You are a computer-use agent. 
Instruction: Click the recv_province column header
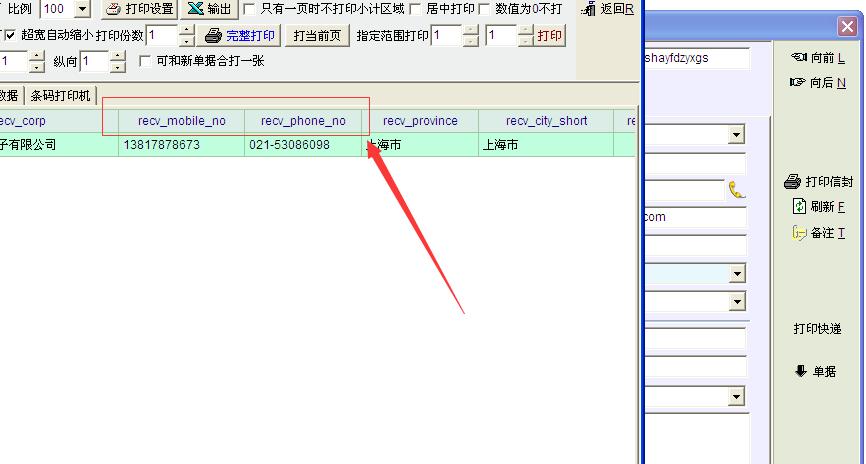pos(420,121)
